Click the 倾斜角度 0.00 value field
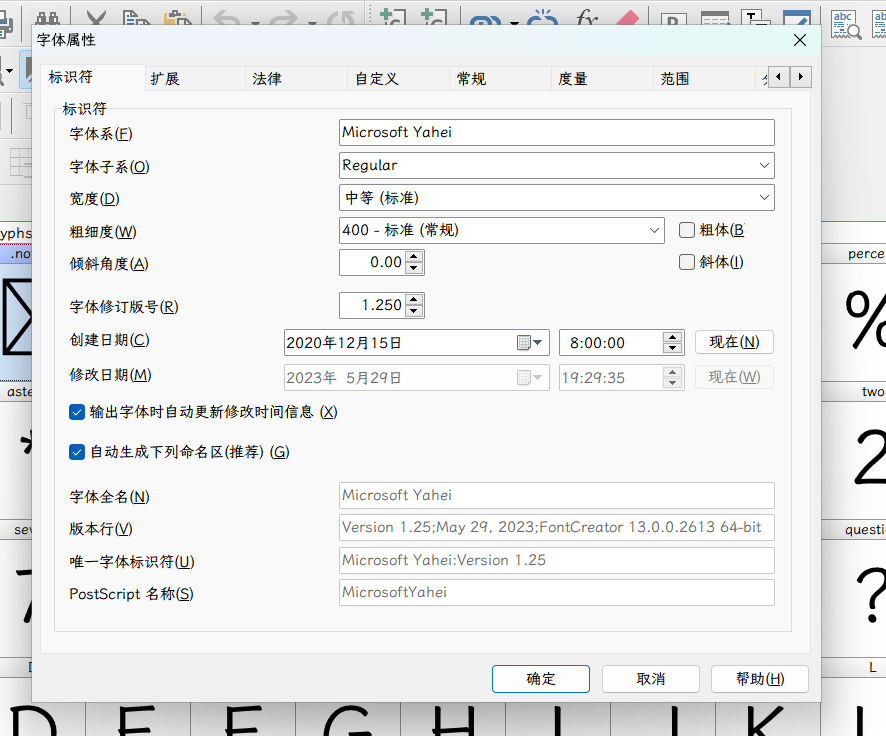 tap(373, 263)
